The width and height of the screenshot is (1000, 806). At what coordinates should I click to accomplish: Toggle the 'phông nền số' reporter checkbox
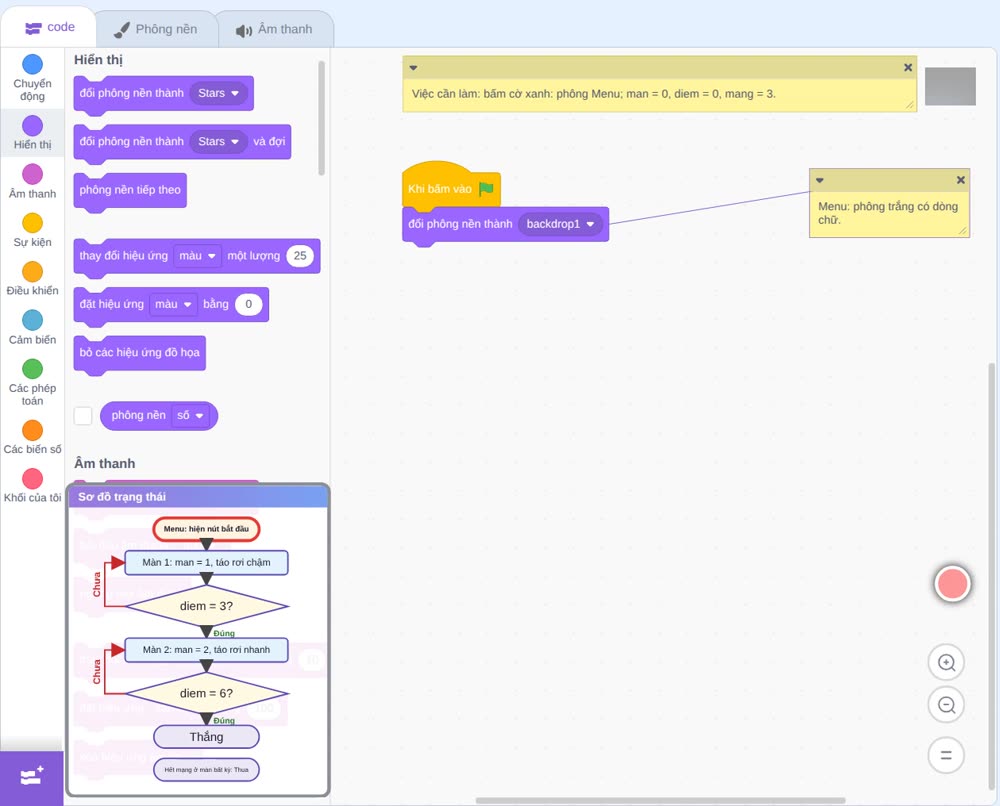tap(83, 416)
